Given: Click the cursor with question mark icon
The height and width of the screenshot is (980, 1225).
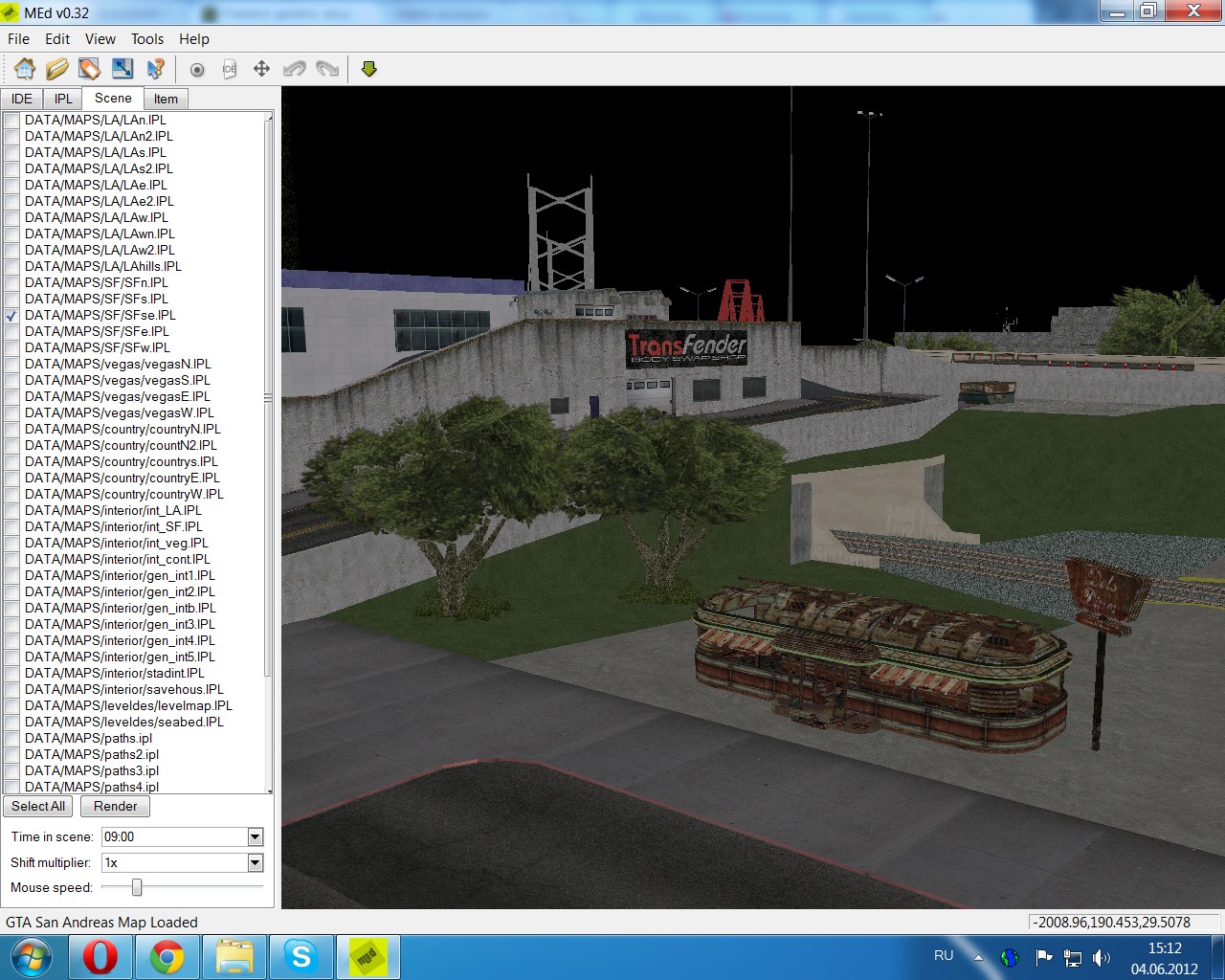Looking at the screenshot, I should [155, 69].
